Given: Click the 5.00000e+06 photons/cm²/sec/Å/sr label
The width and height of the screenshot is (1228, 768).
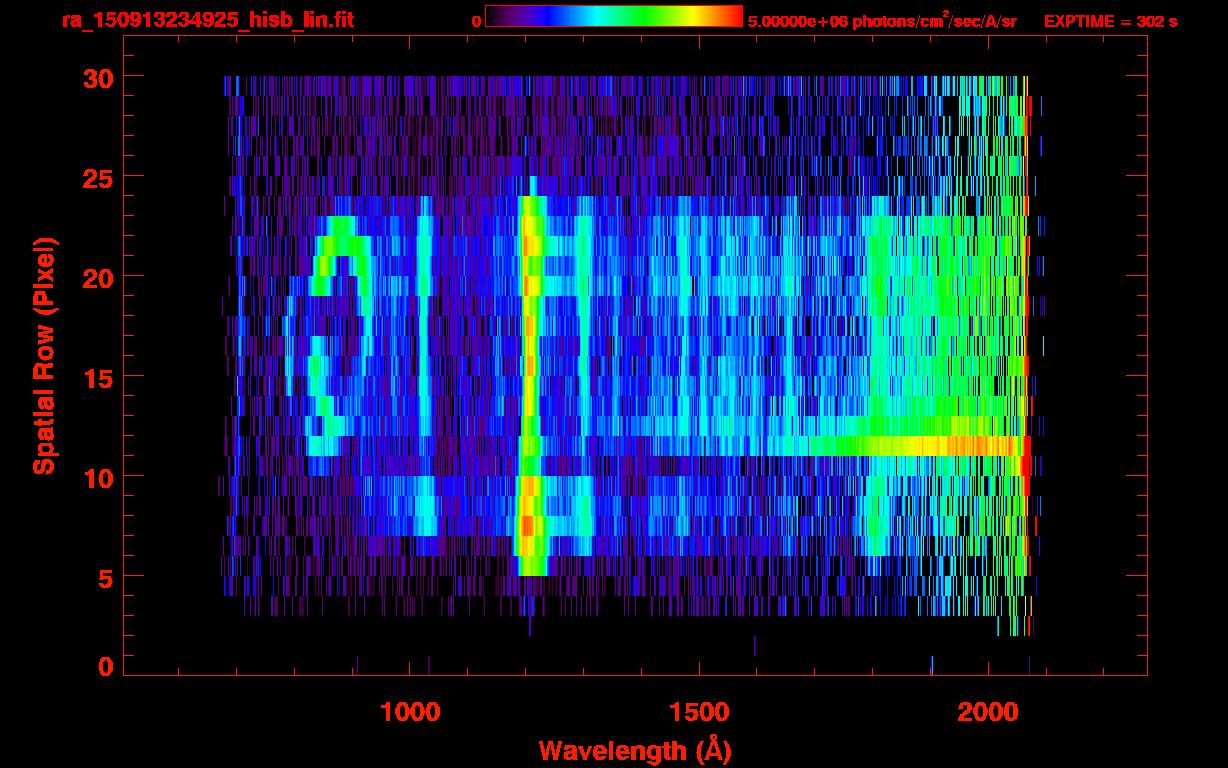Looking at the screenshot, I should click(882, 20).
